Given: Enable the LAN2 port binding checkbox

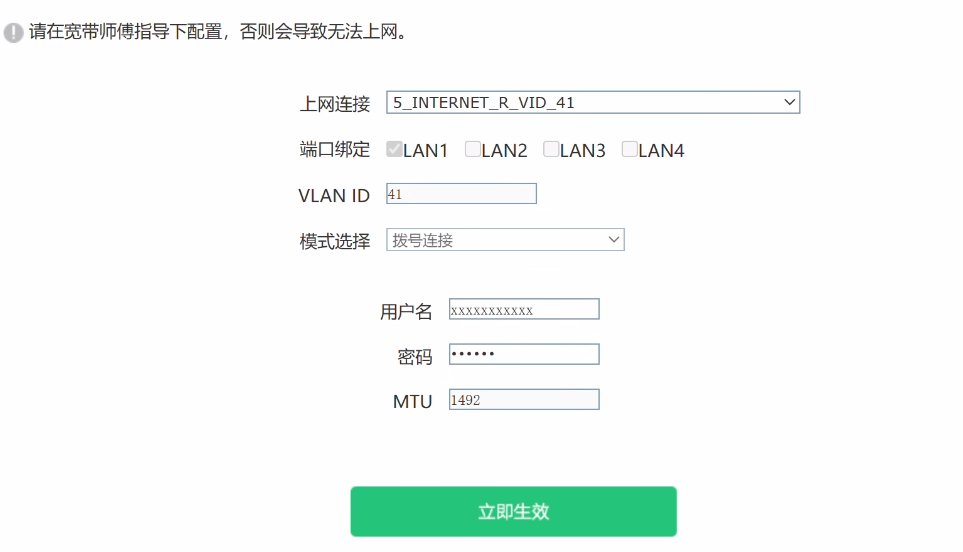Looking at the screenshot, I should pos(473,149).
